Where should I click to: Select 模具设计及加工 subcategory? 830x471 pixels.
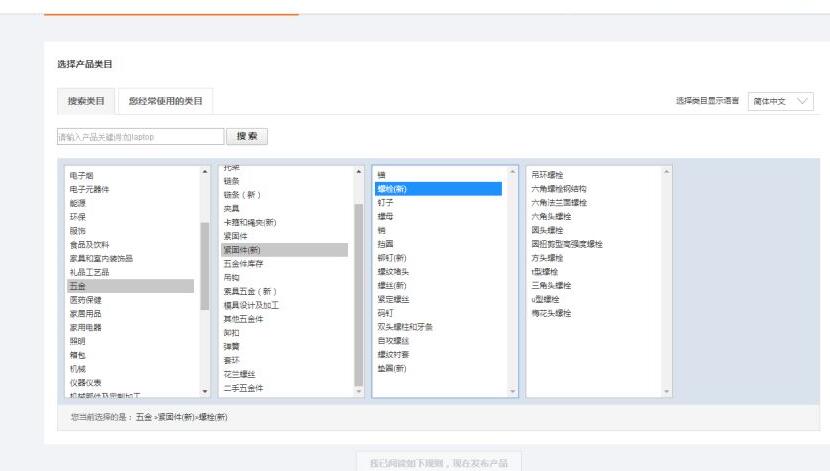coord(251,305)
